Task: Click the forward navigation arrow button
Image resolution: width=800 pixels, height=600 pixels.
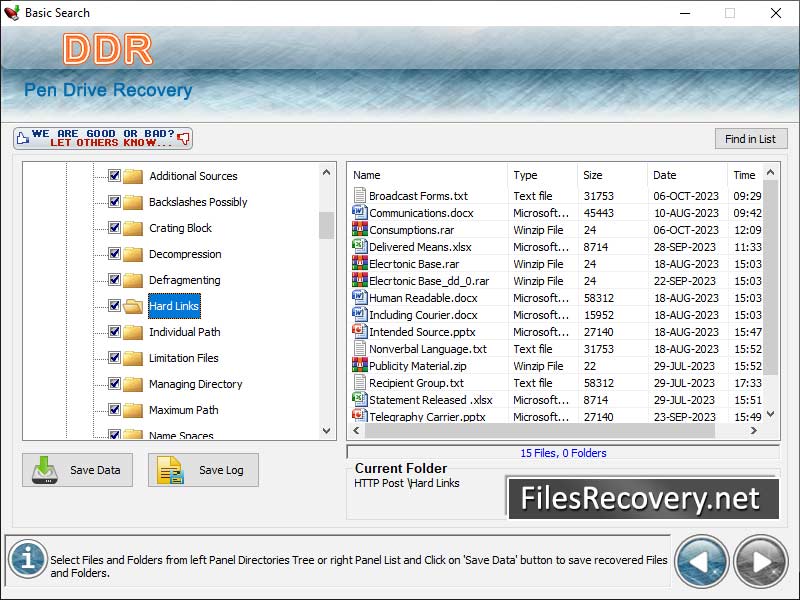Action: (759, 561)
